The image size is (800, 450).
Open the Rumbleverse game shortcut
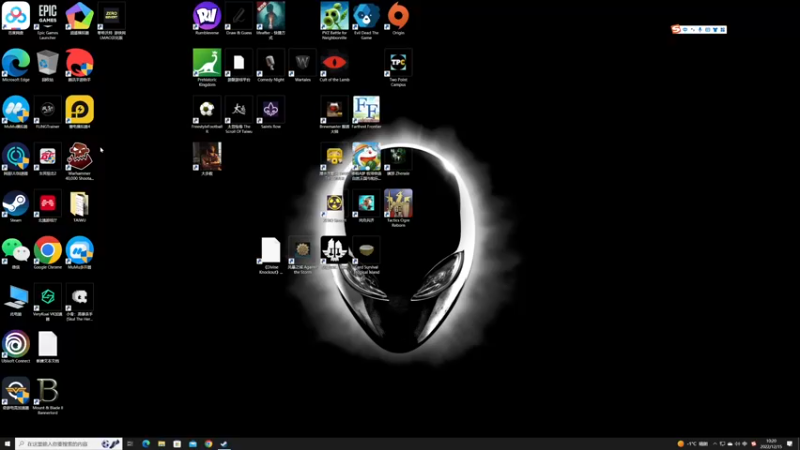[x=207, y=18]
